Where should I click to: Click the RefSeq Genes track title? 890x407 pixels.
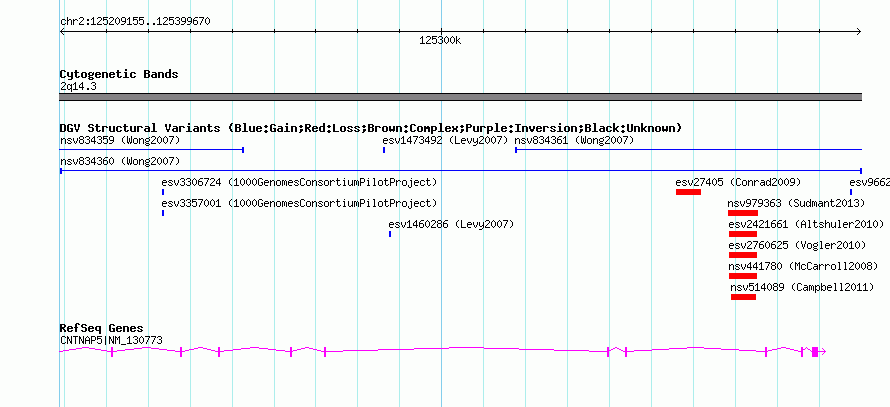(102, 328)
